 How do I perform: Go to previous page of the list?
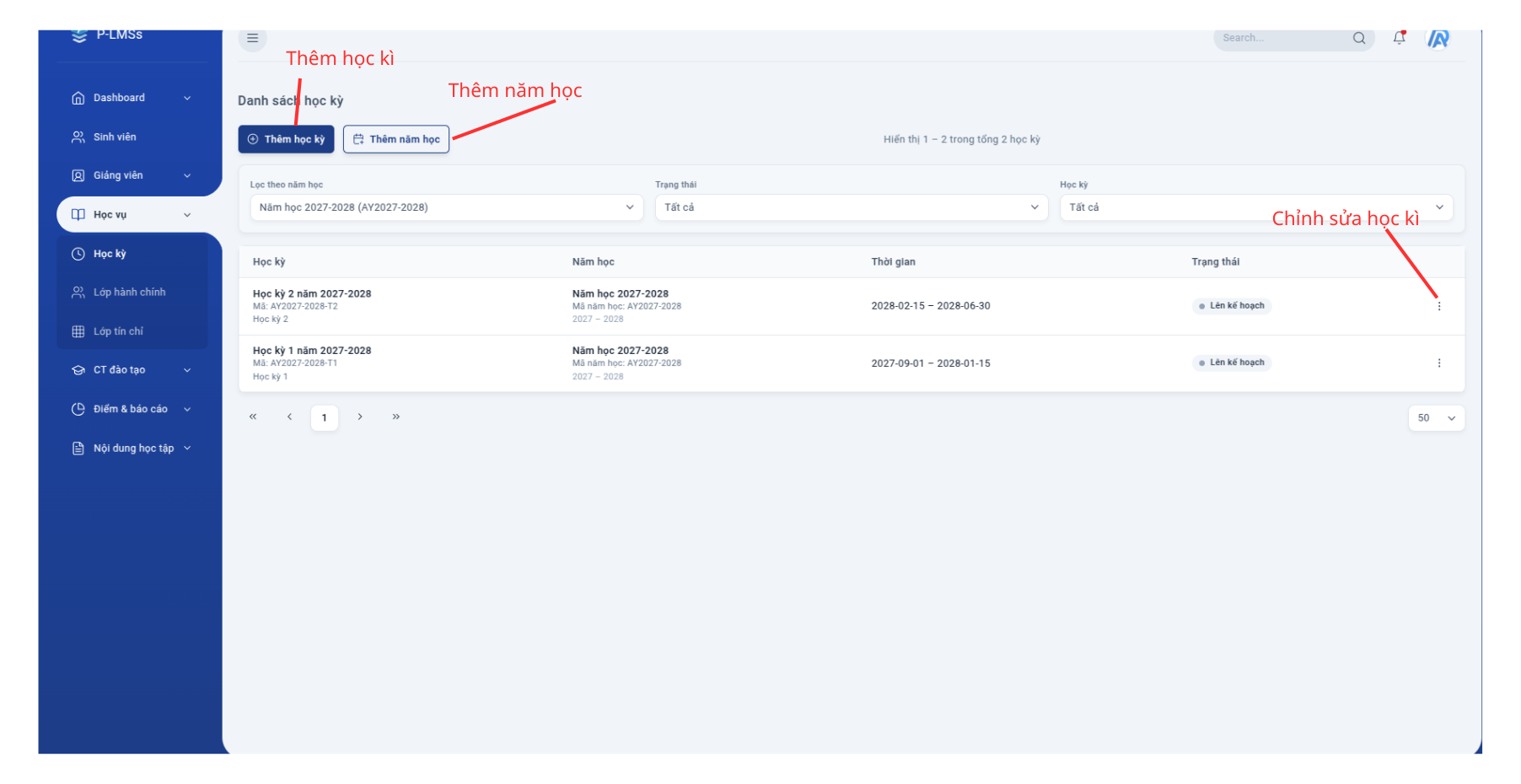tap(289, 417)
